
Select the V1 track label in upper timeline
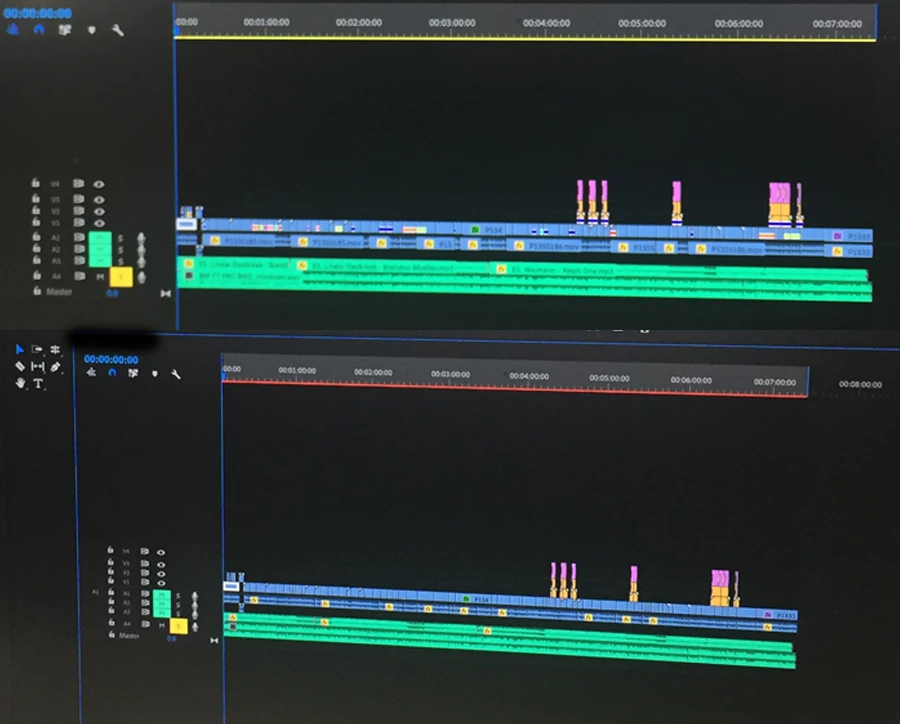(x=56, y=223)
